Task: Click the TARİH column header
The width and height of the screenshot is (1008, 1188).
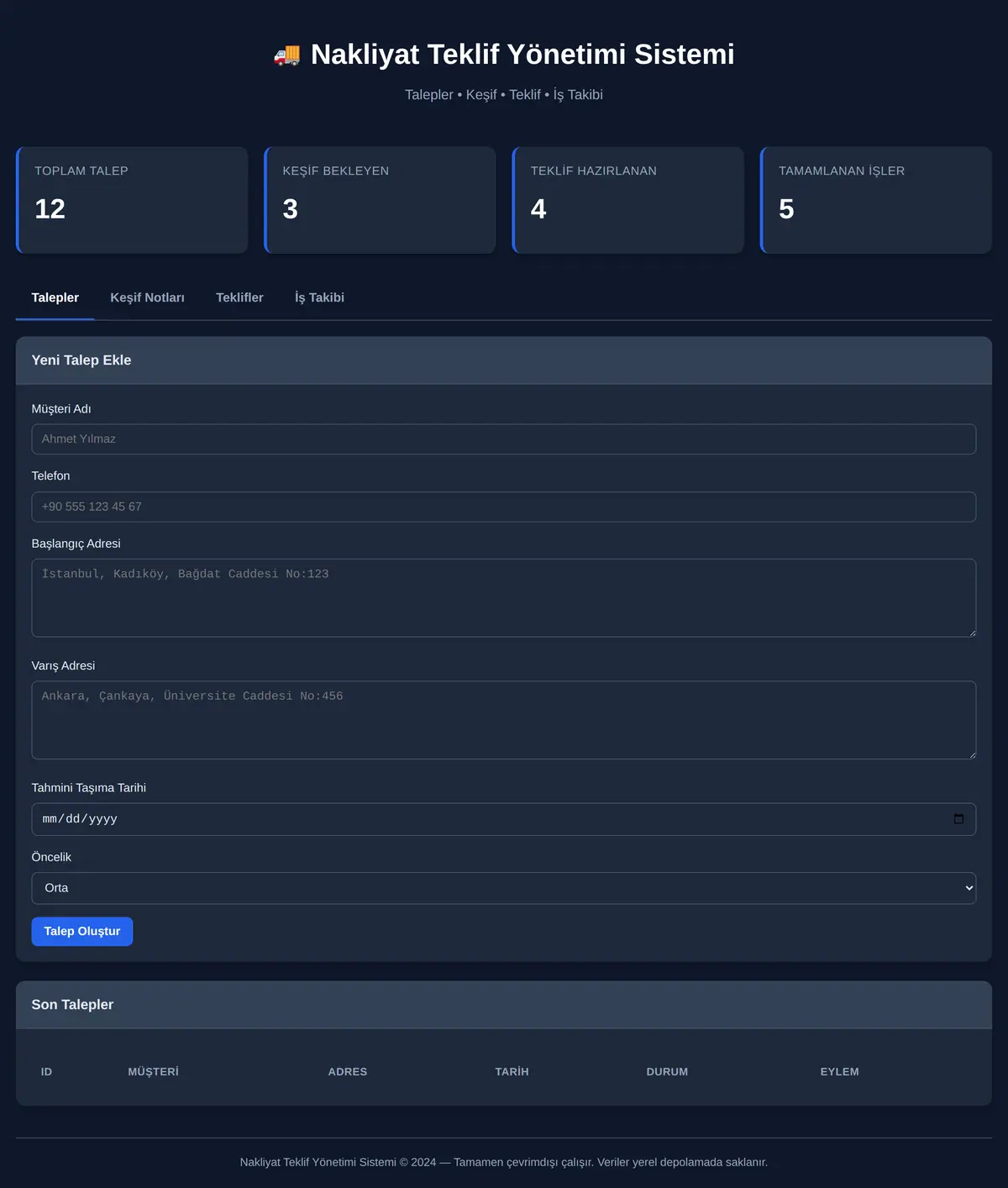Action: coord(512,1071)
